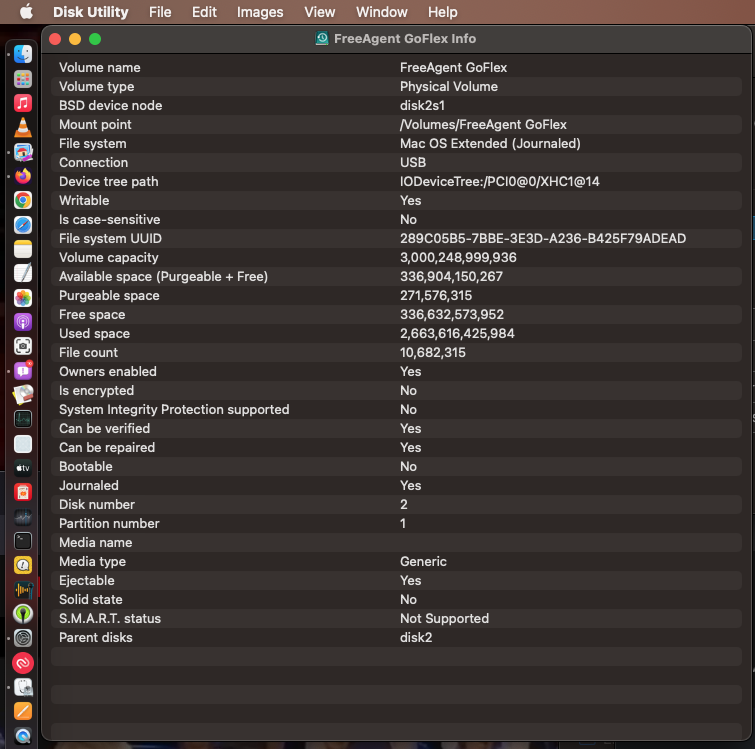Launch Google Chrome from the dock

(x=23, y=200)
